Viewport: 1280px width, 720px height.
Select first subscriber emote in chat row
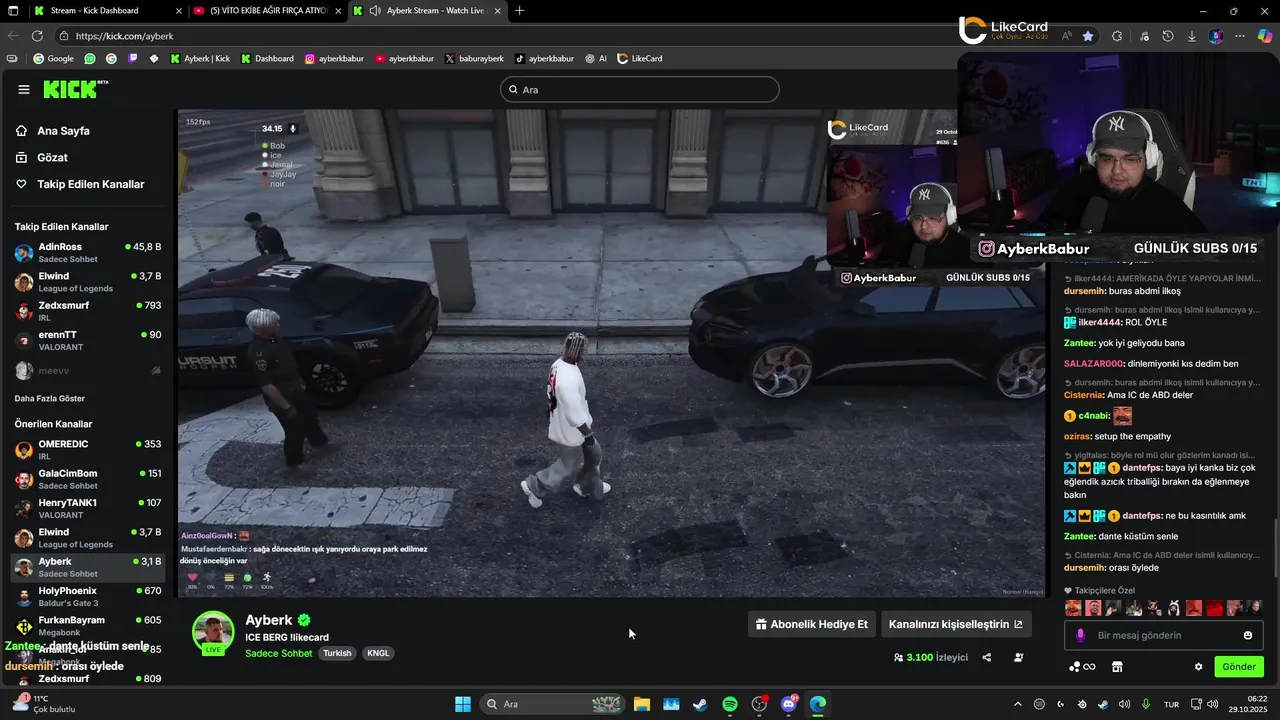(x=1073, y=607)
